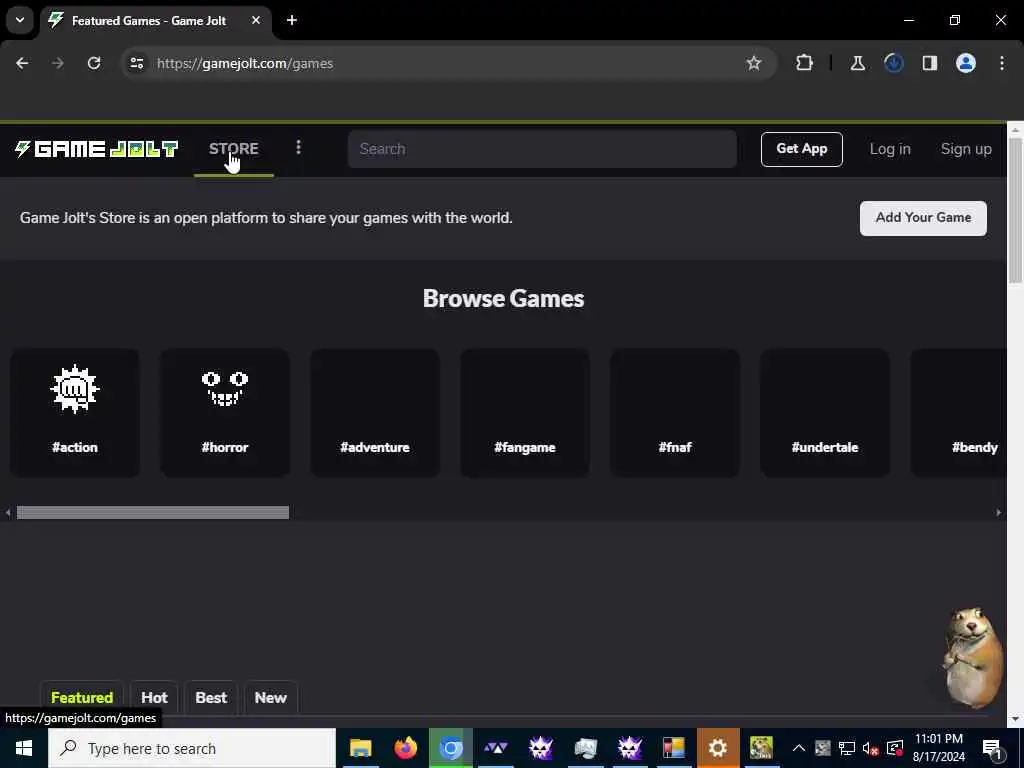Switch to the New games tab
The image size is (1024, 768).
270,697
